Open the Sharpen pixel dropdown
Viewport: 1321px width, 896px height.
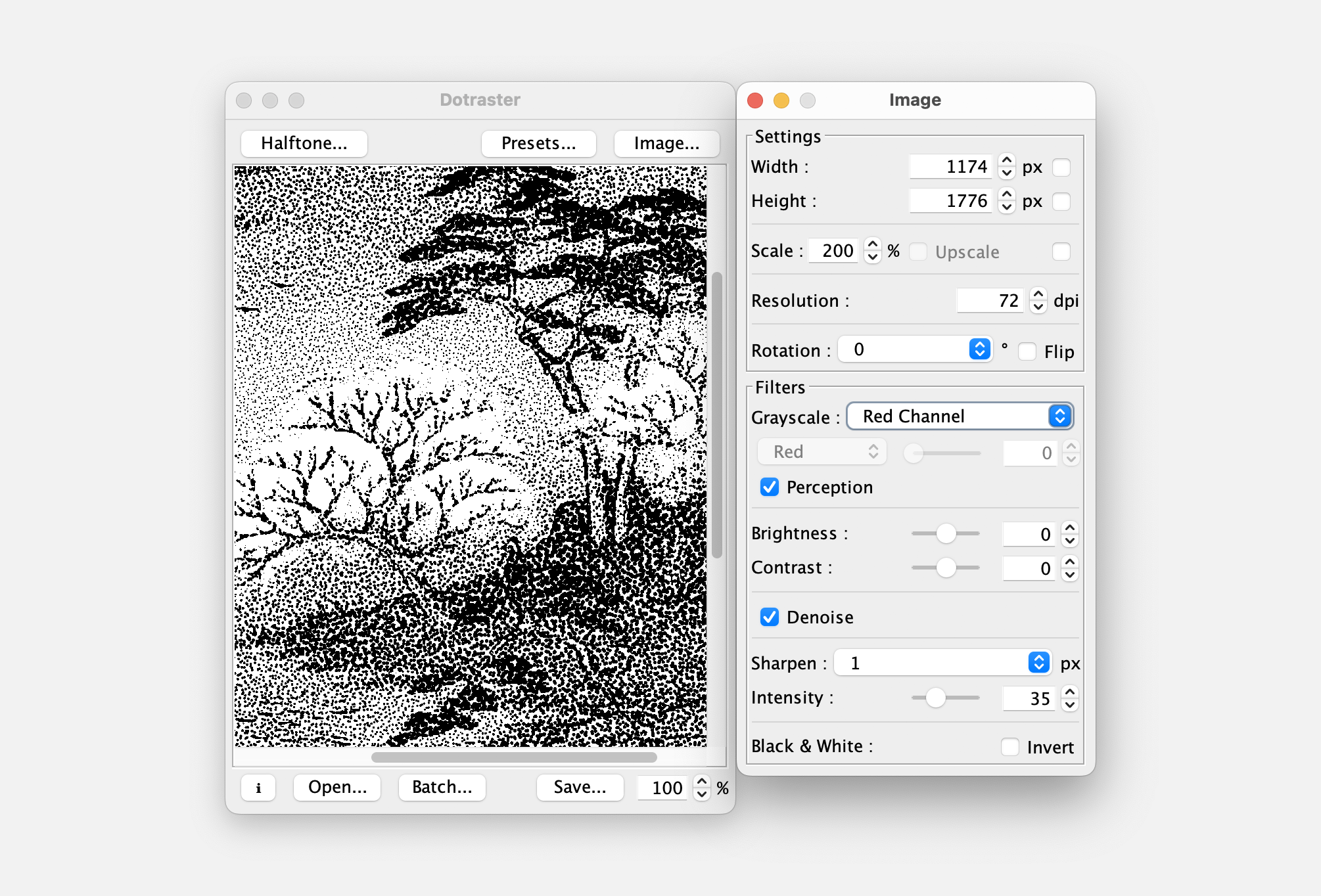click(x=942, y=663)
